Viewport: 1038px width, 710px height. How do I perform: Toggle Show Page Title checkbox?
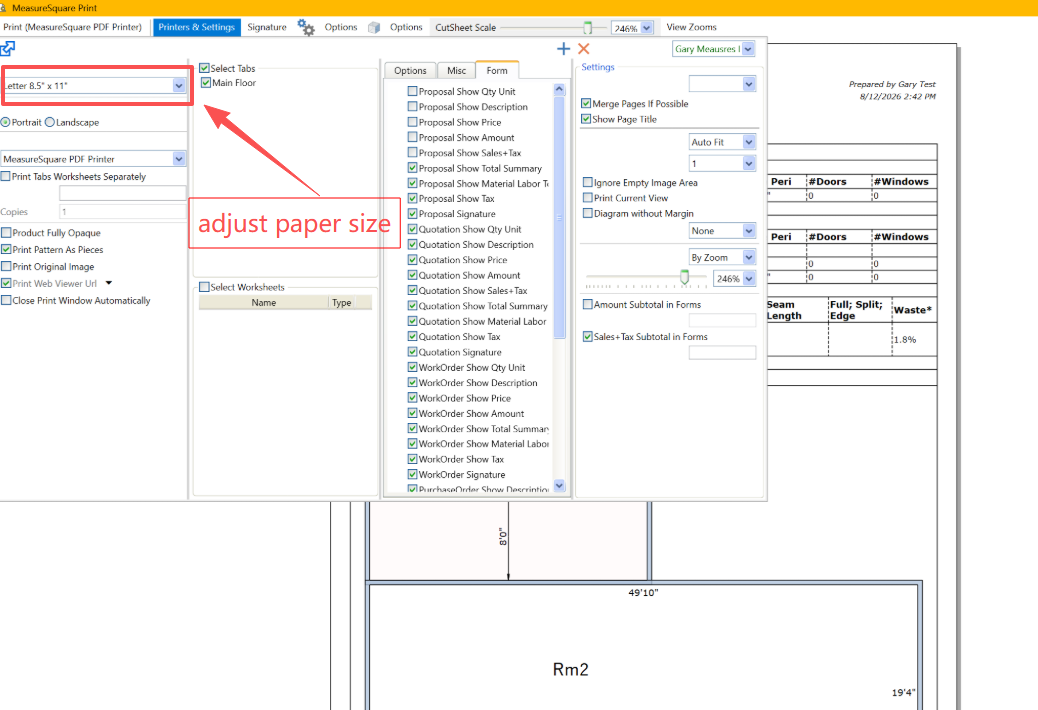[x=586, y=119]
